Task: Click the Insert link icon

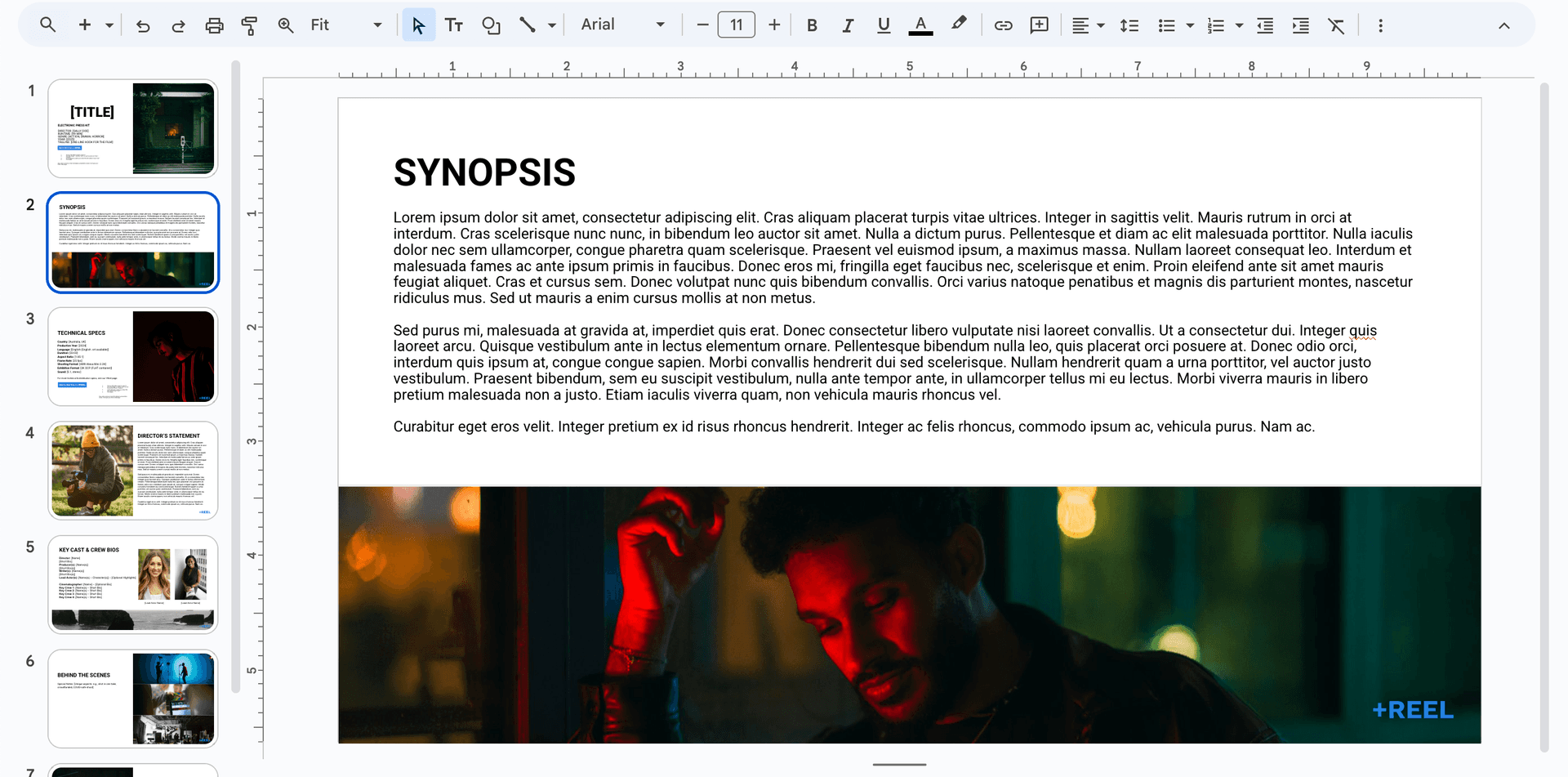Action: pos(1003,25)
